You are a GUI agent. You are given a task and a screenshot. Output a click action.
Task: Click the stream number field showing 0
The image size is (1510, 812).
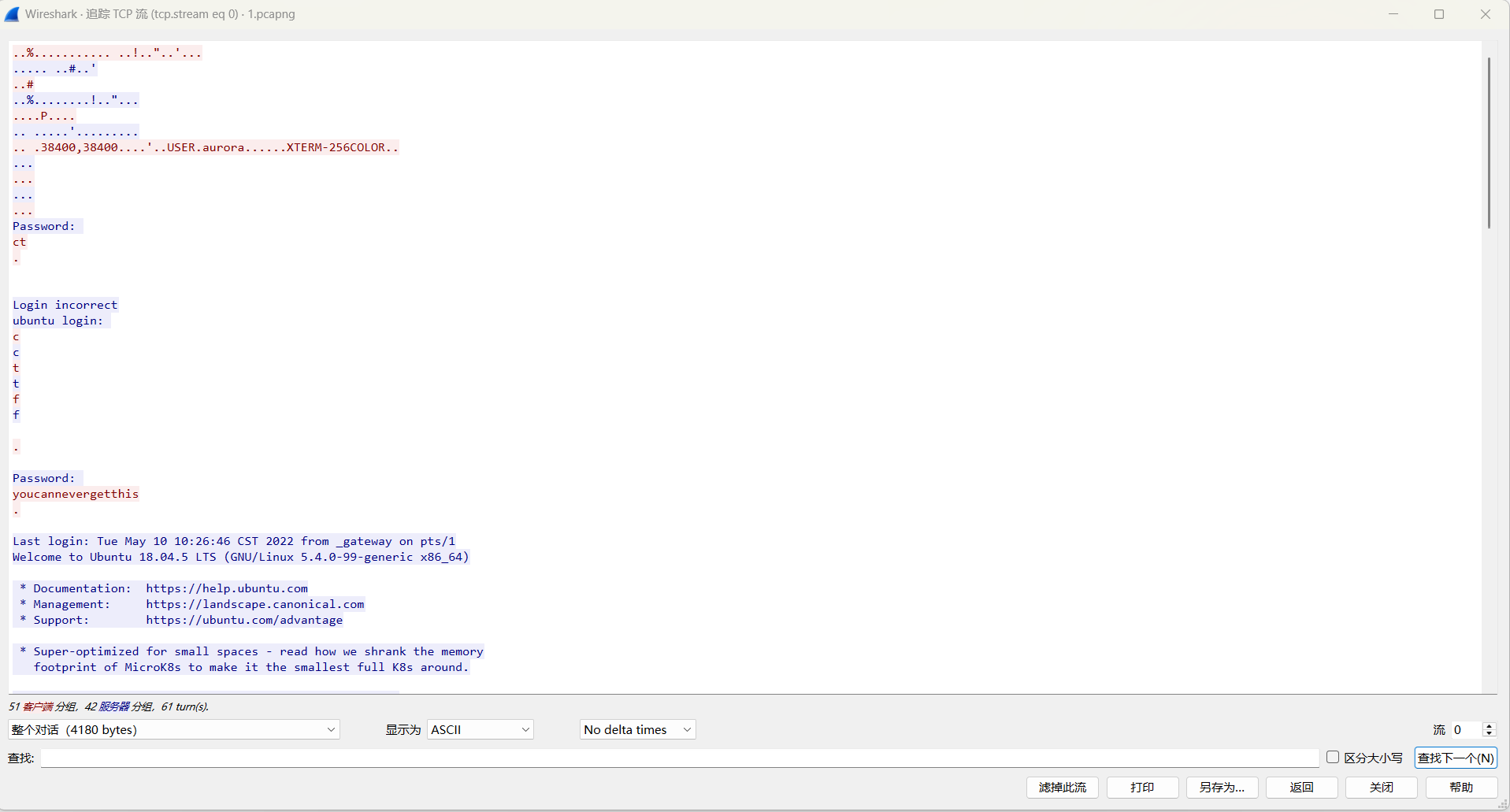point(1466,730)
